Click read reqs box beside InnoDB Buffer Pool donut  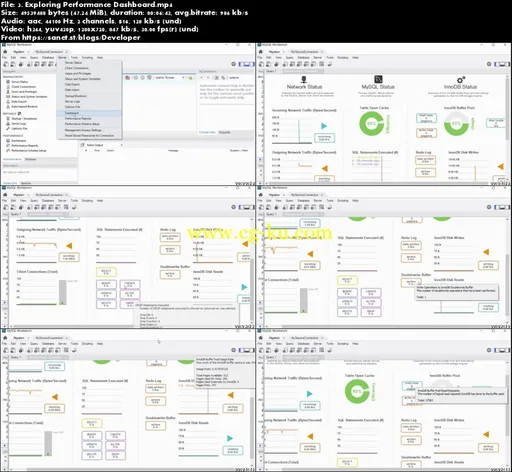(426, 118)
